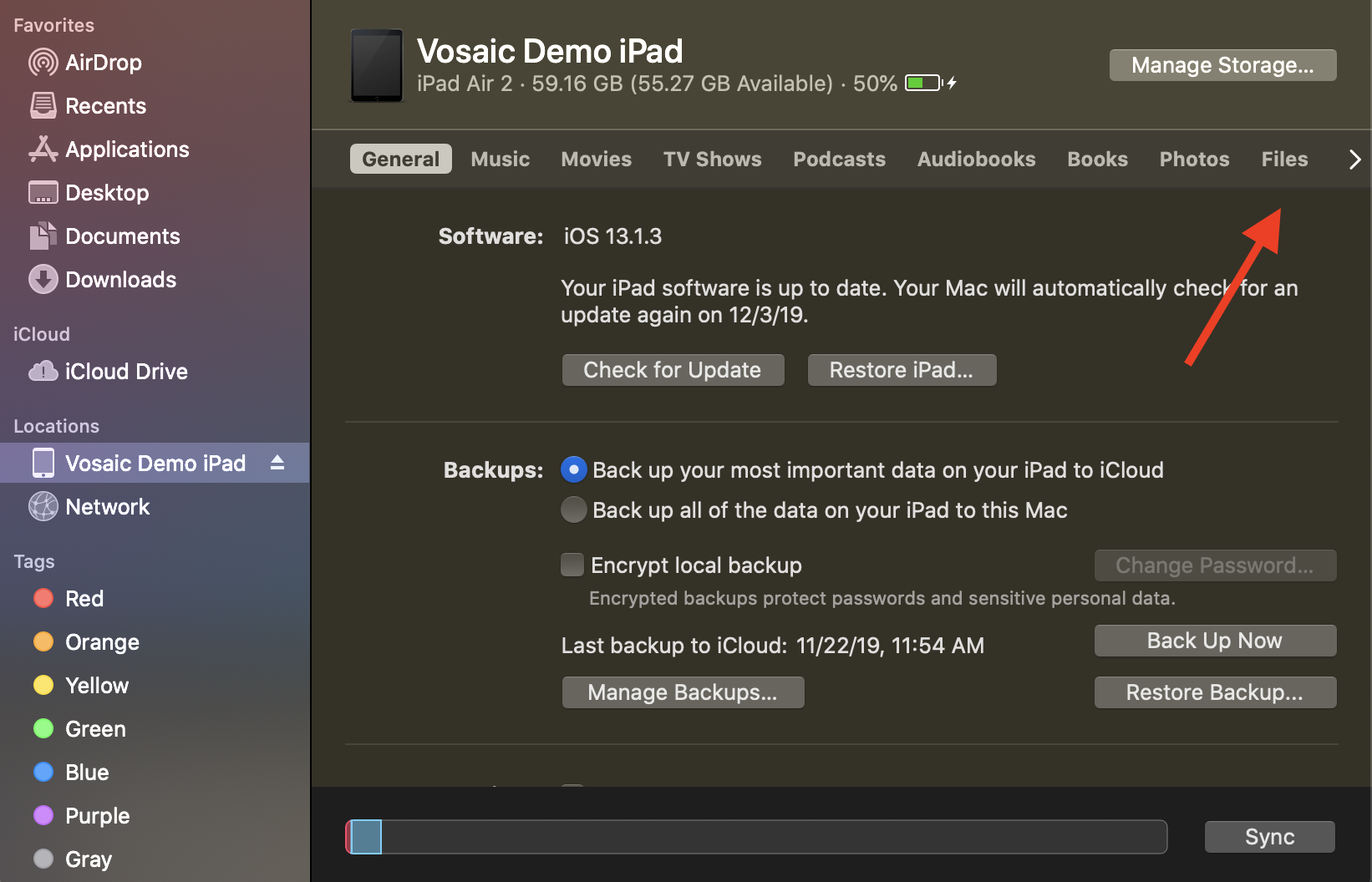Switch to the General tab

(x=401, y=159)
